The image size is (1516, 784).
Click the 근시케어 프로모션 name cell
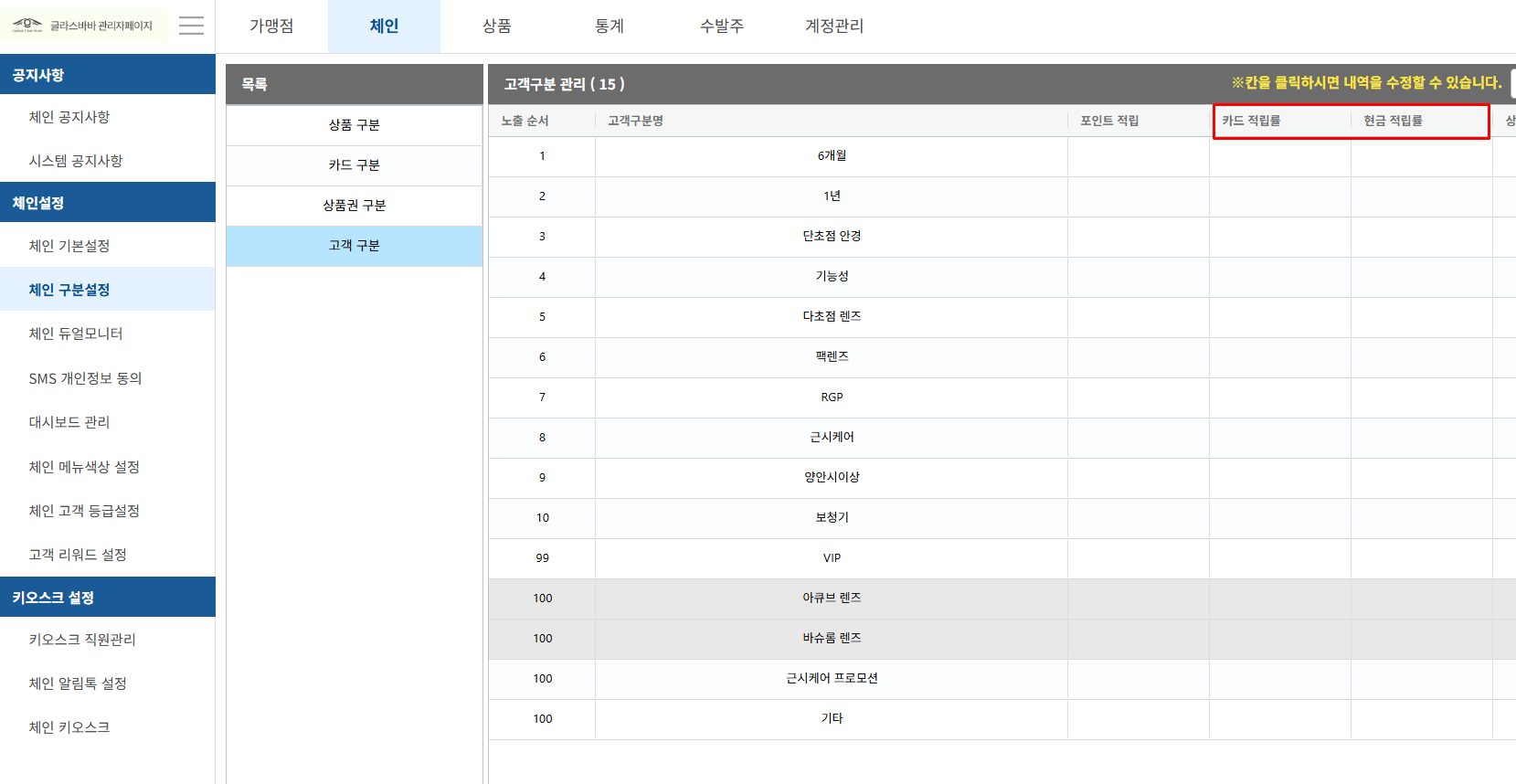[x=832, y=679]
